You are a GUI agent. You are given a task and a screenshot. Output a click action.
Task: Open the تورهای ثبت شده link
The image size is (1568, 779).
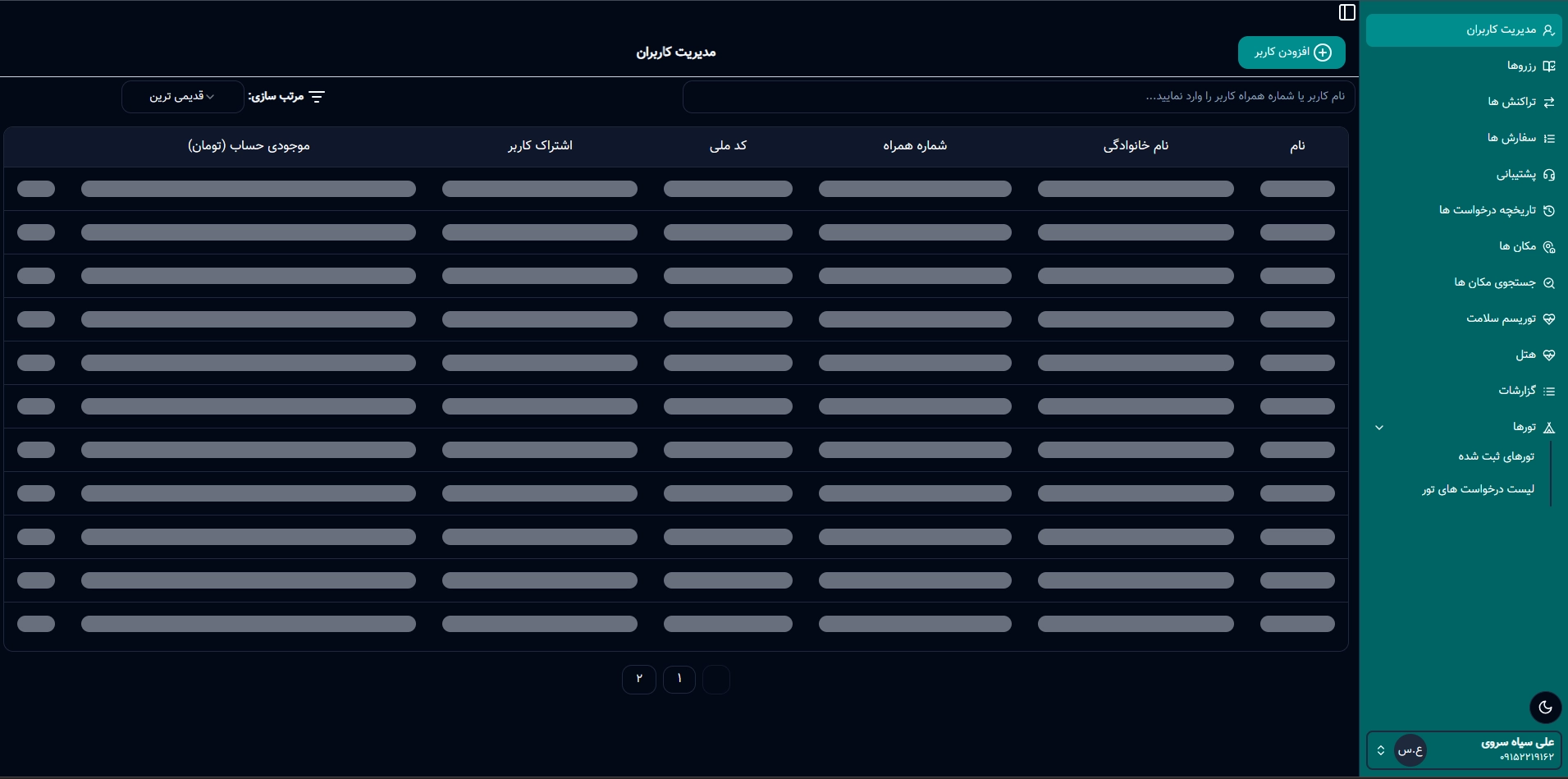pos(1495,456)
